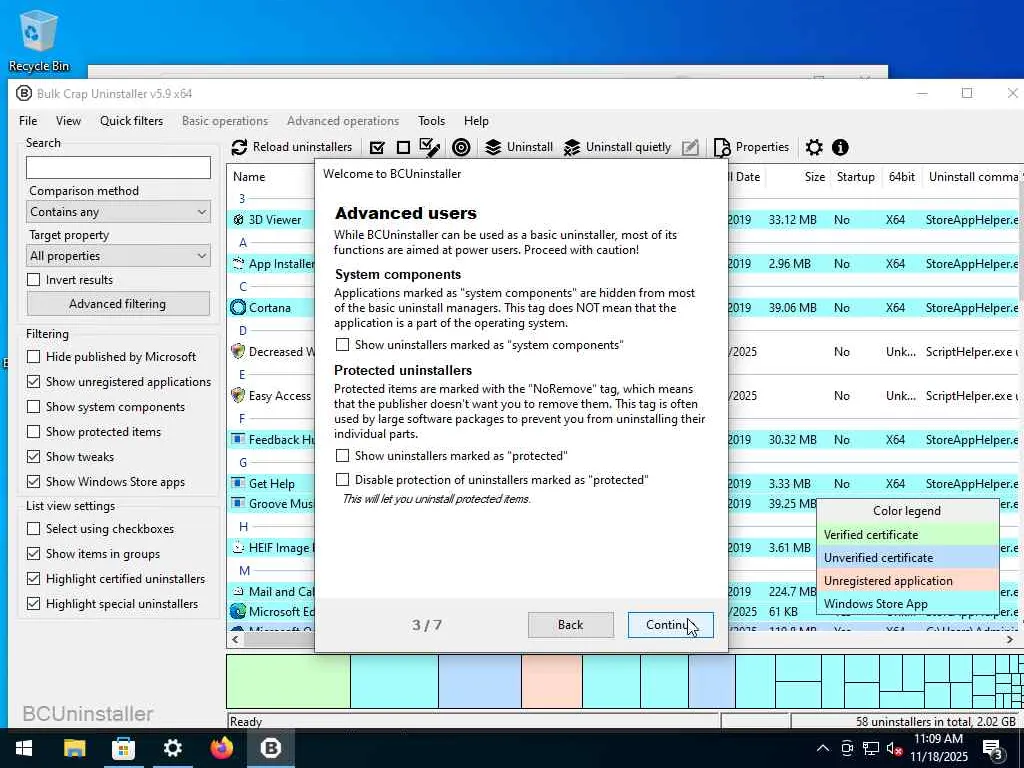1024x768 pixels.
Task: Check Show system components in Filtering
Action: (33, 407)
